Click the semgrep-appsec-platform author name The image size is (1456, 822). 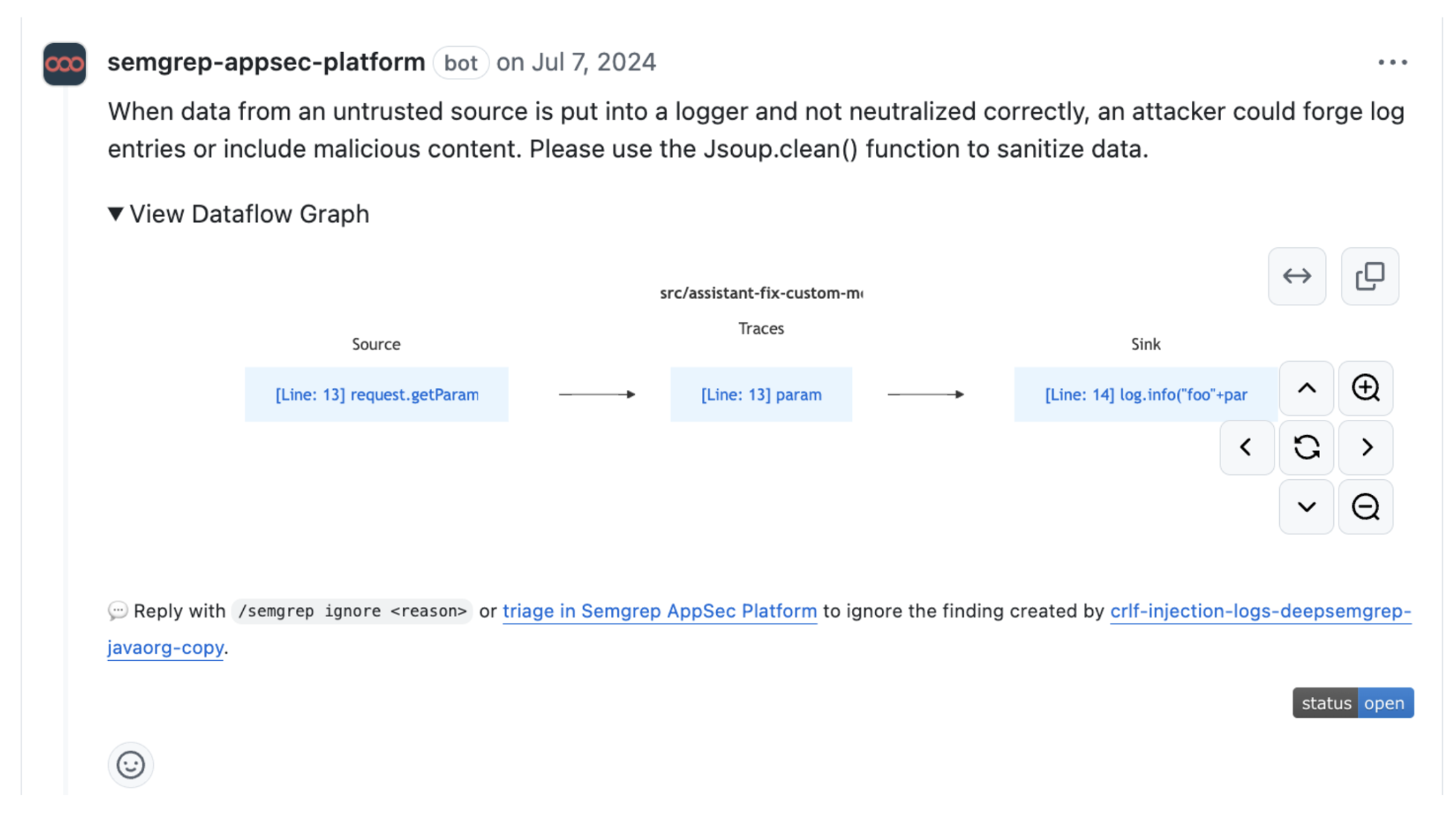click(x=266, y=62)
